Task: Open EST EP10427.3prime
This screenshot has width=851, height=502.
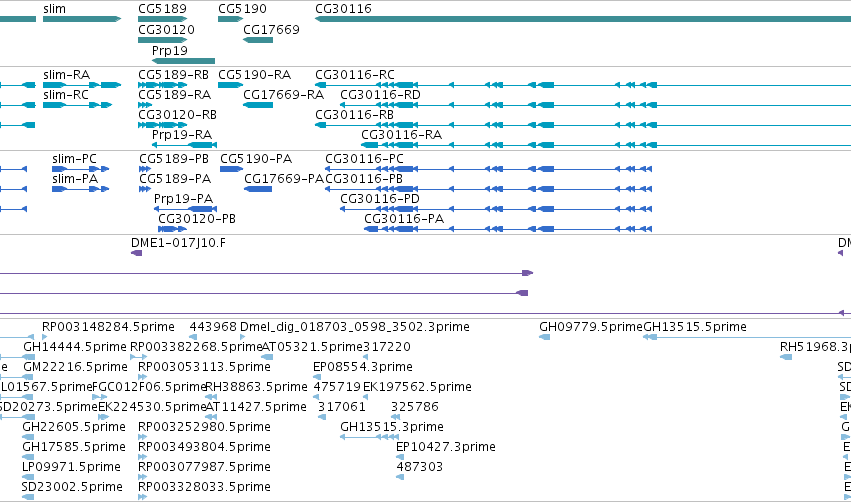Action: tap(446, 447)
